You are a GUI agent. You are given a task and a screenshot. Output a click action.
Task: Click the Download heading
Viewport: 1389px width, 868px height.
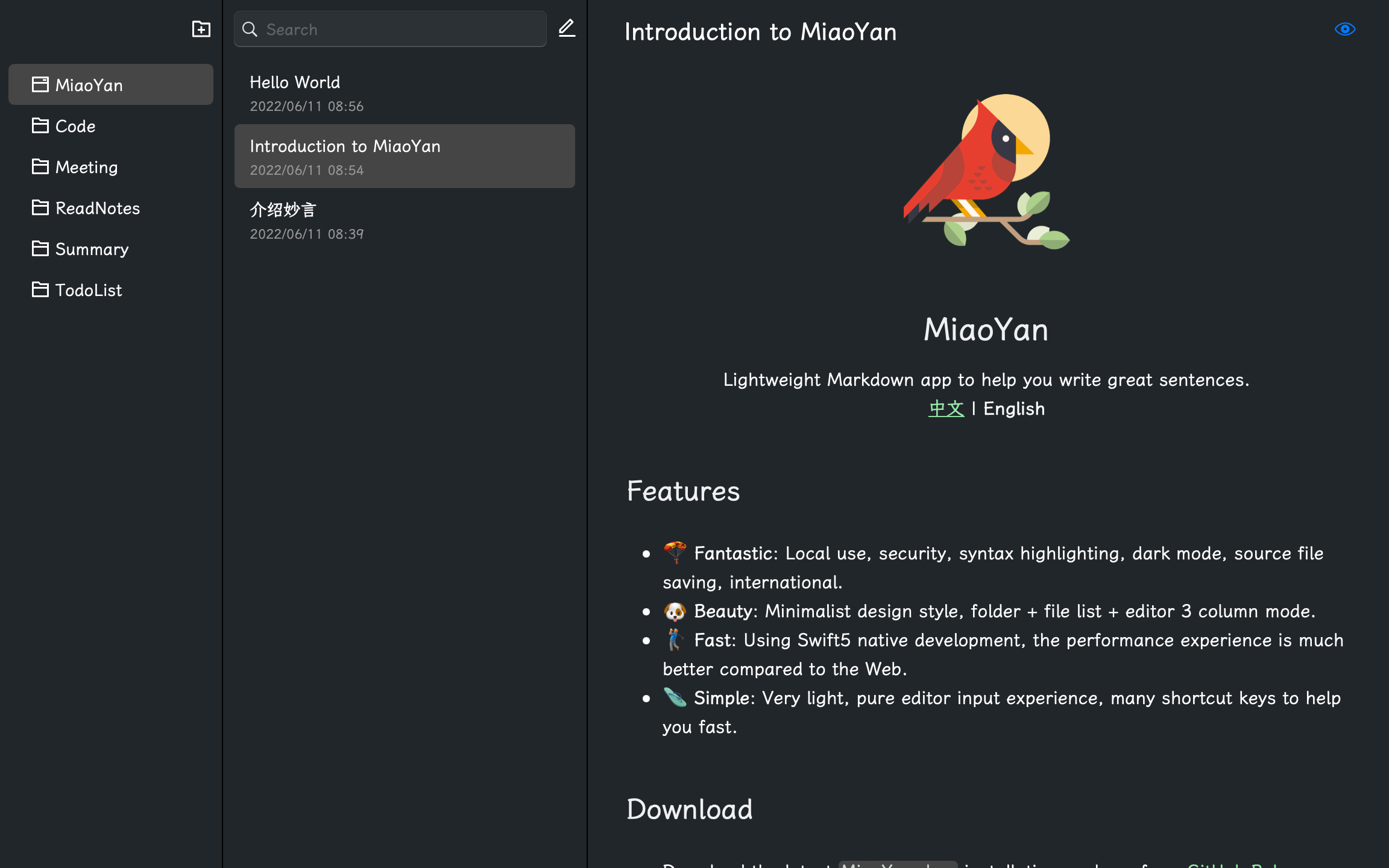[x=690, y=809]
